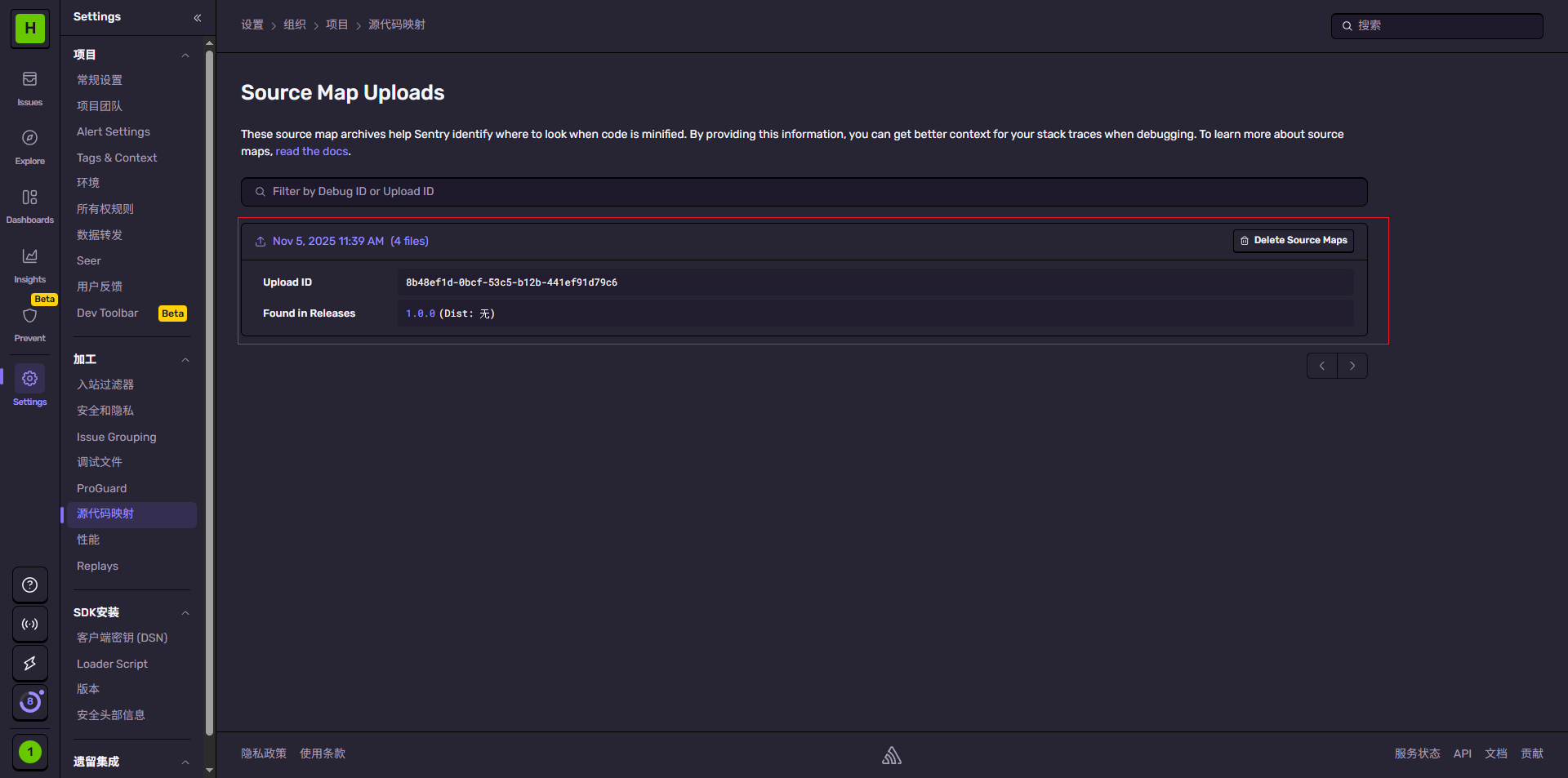Collapse the Settings sidebar panel
The height and width of the screenshot is (778, 1568).
(x=197, y=17)
